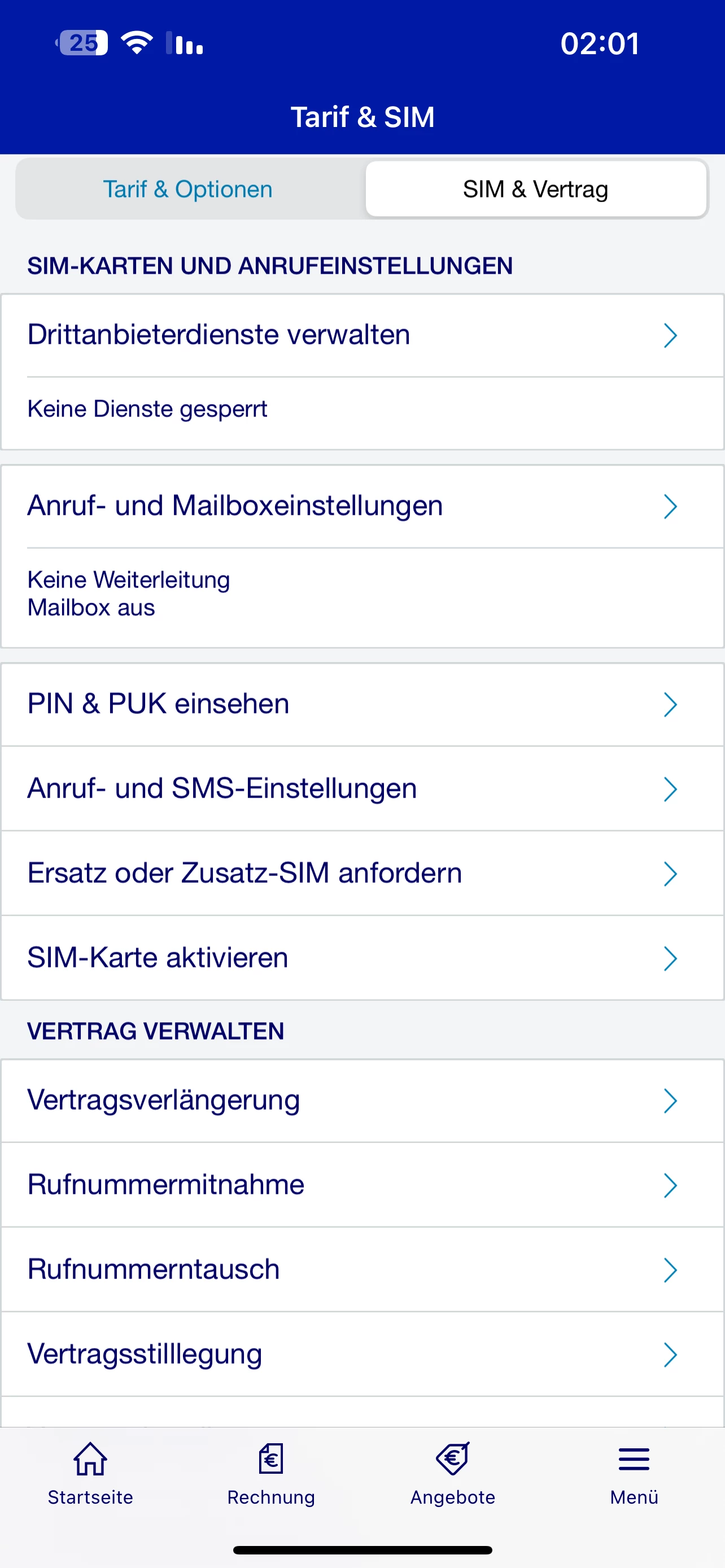The width and height of the screenshot is (725, 1568).
Task: Tap the Angebote euro tag icon
Action: (x=452, y=1459)
